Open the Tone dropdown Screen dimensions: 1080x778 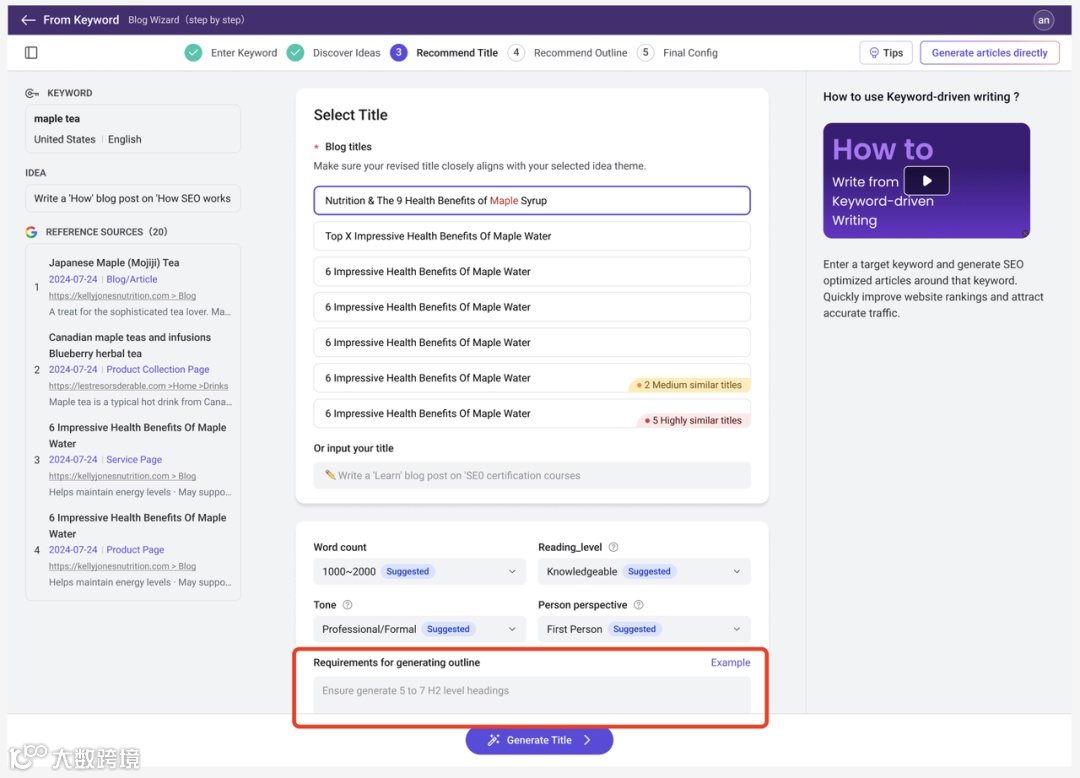coord(419,629)
